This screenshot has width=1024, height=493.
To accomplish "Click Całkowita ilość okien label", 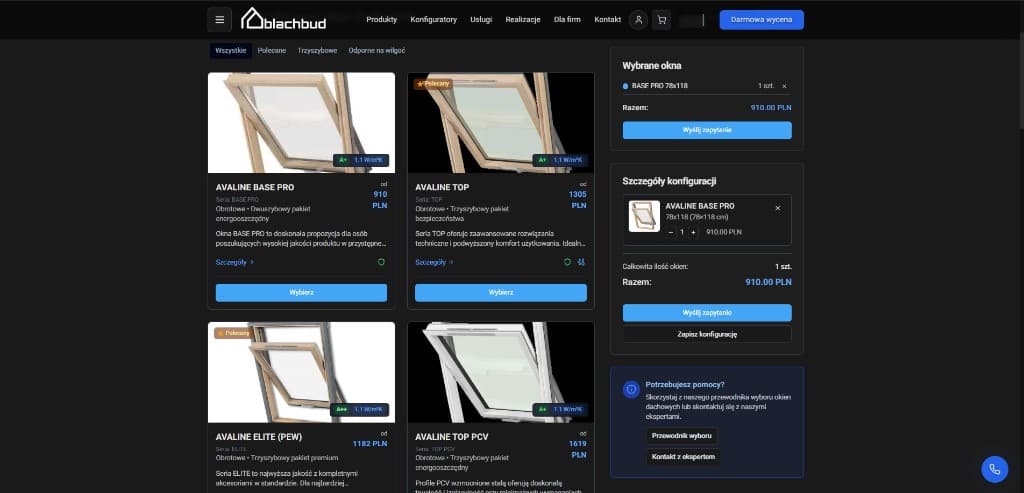I will [655, 266].
